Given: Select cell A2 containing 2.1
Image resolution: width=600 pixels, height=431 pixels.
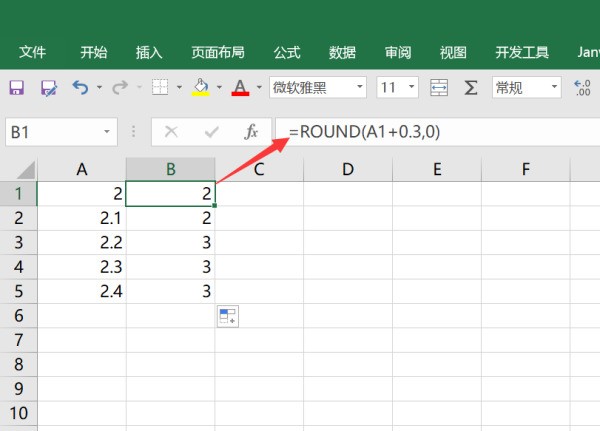Looking at the screenshot, I should coord(82,218).
